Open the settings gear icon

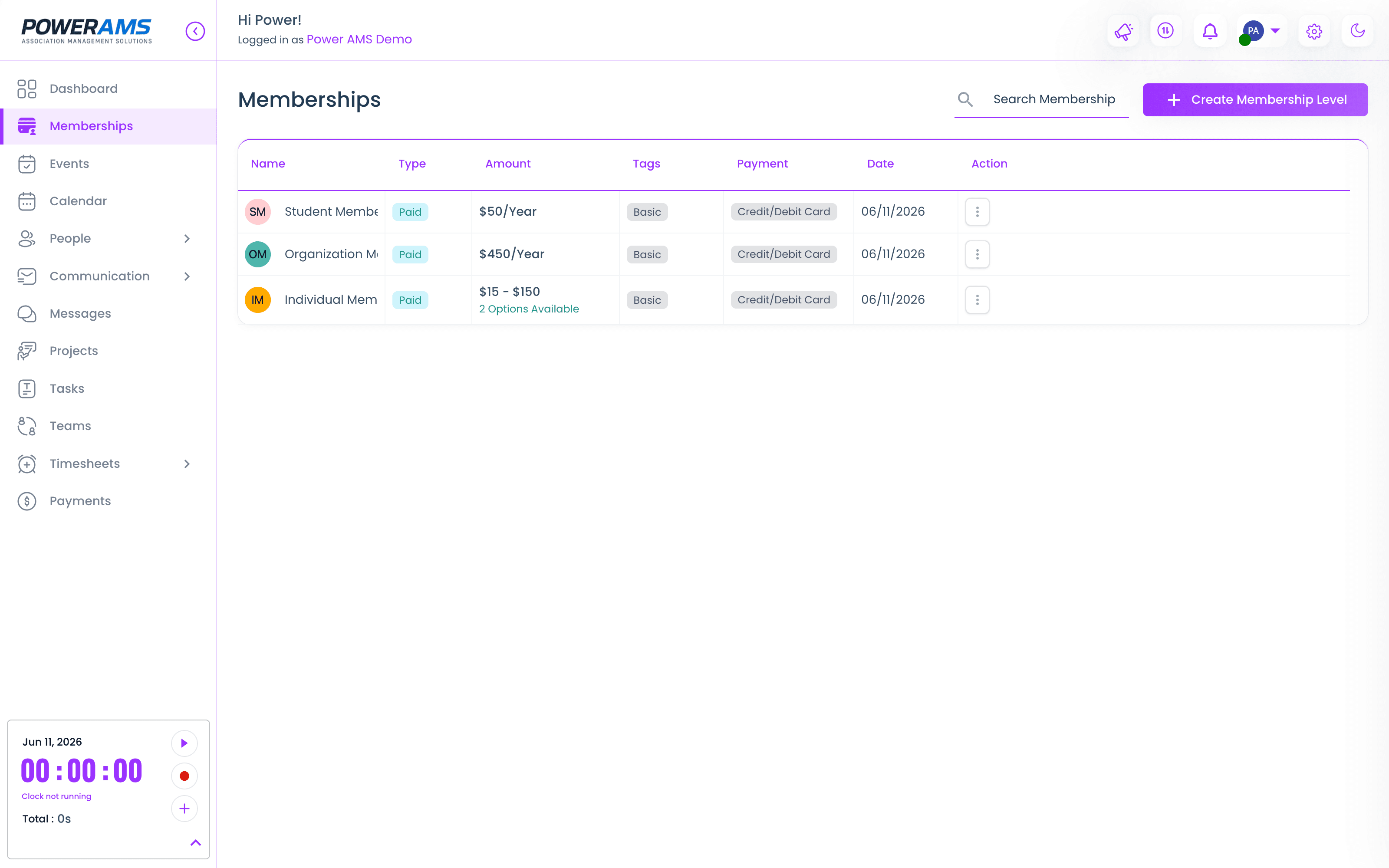[x=1314, y=31]
